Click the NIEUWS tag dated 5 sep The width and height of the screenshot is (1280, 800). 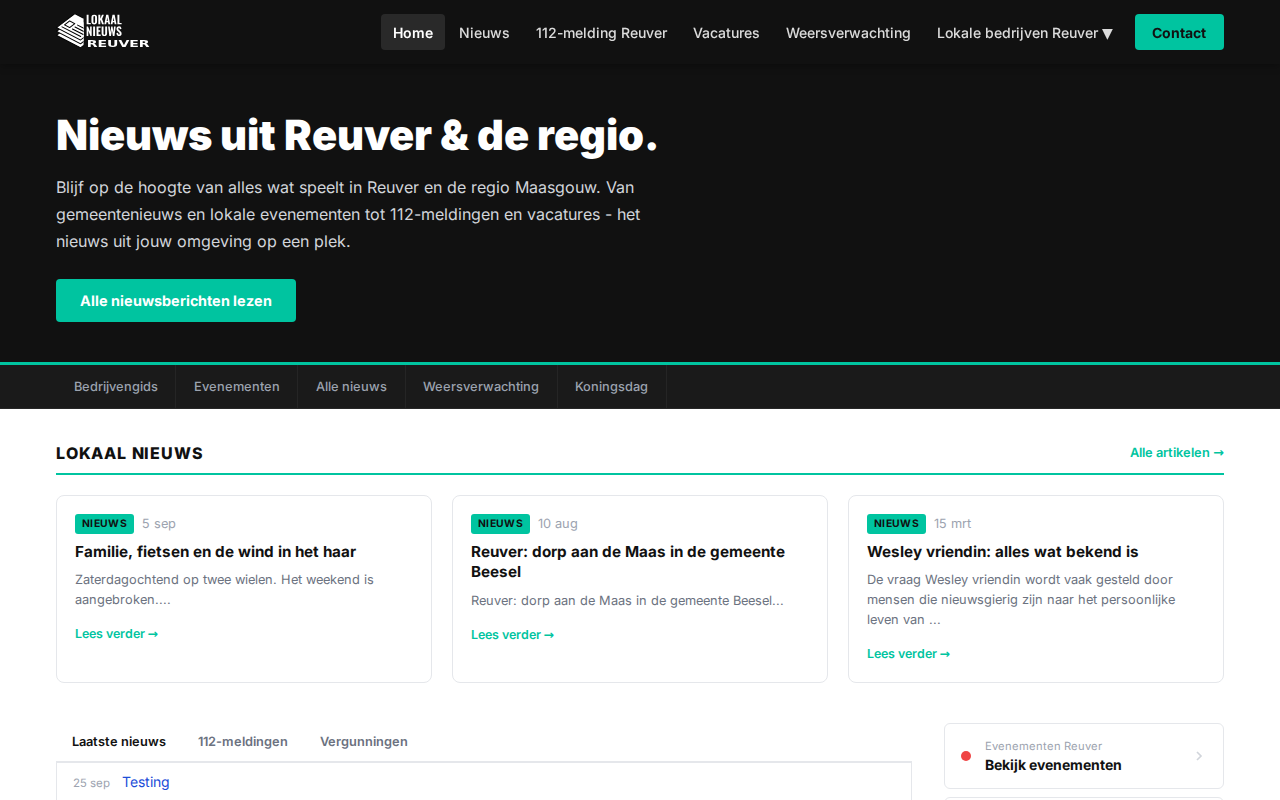pos(104,523)
